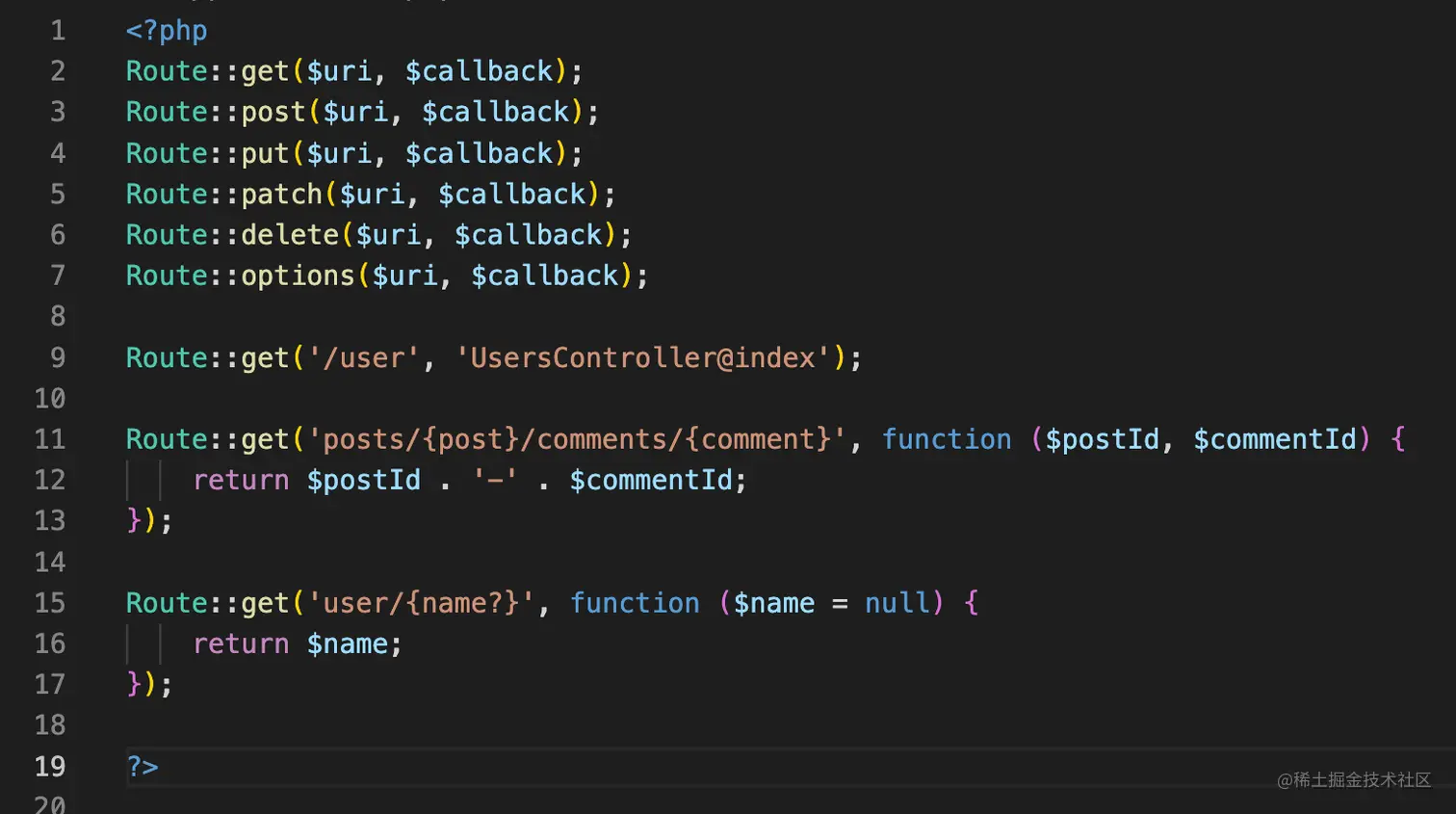1456x814 pixels.
Task: Place cursor on 'post' method in line 3
Action: (273, 113)
